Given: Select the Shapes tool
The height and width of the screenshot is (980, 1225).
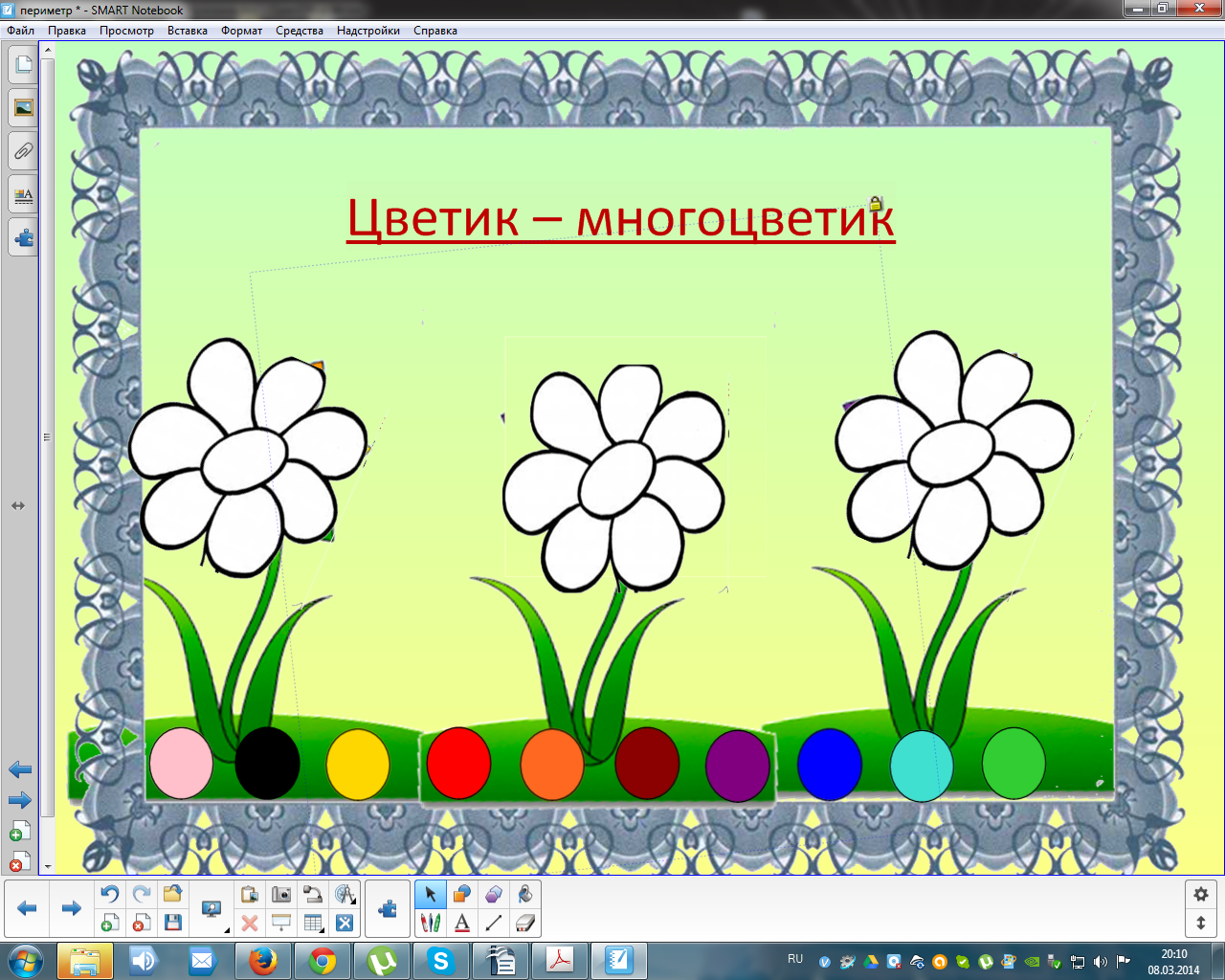Looking at the screenshot, I should 462,894.
